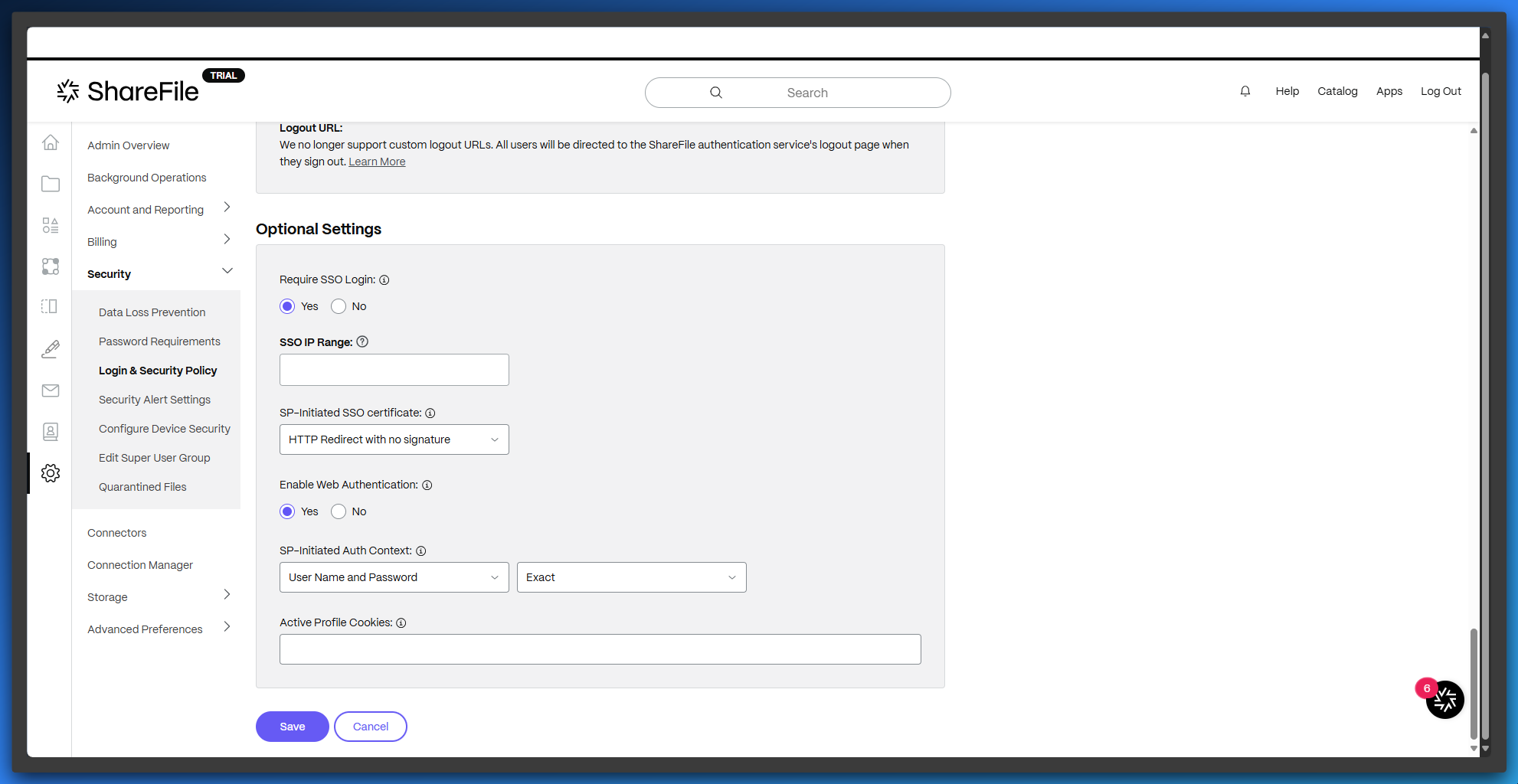
Task: Open Password Requirements in Security menu
Action: tap(159, 341)
